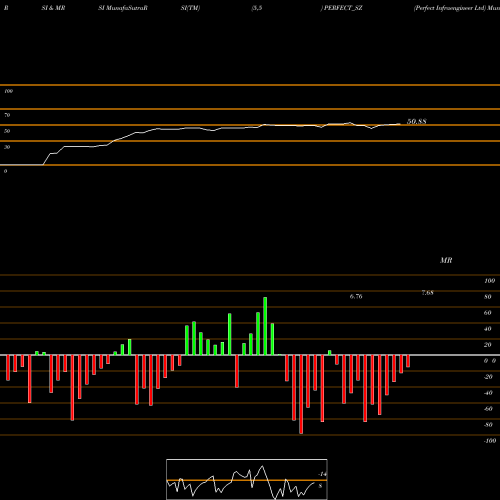Click the MR axis label 80

pos(488,297)
